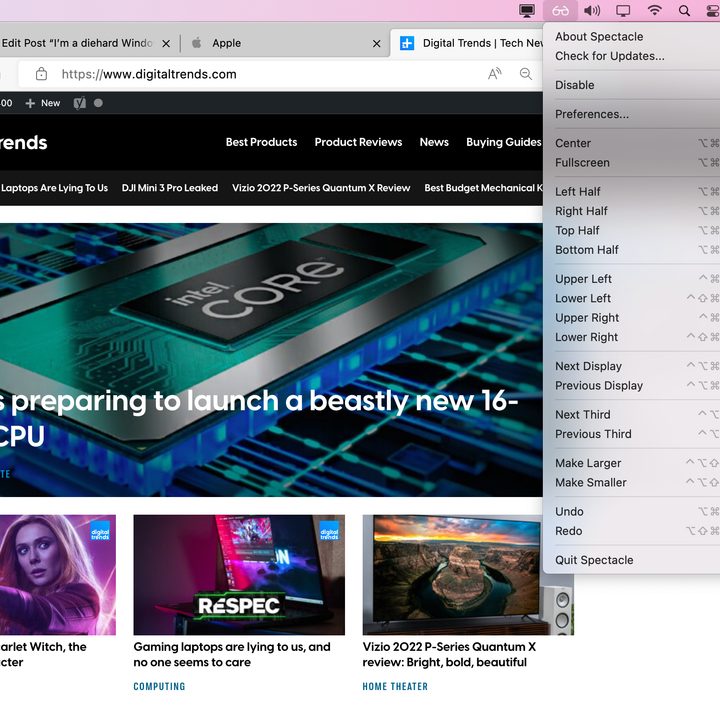Open Control Center icon in menu bar
The width and height of the screenshot is (720, 720).
(713, 11)
